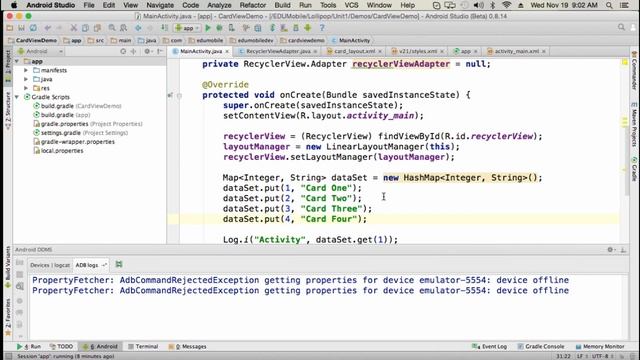The width and height of the screenshot is (640, 360).
Task: Click the Android Device Monitor icon
Action: pos(307,28)
